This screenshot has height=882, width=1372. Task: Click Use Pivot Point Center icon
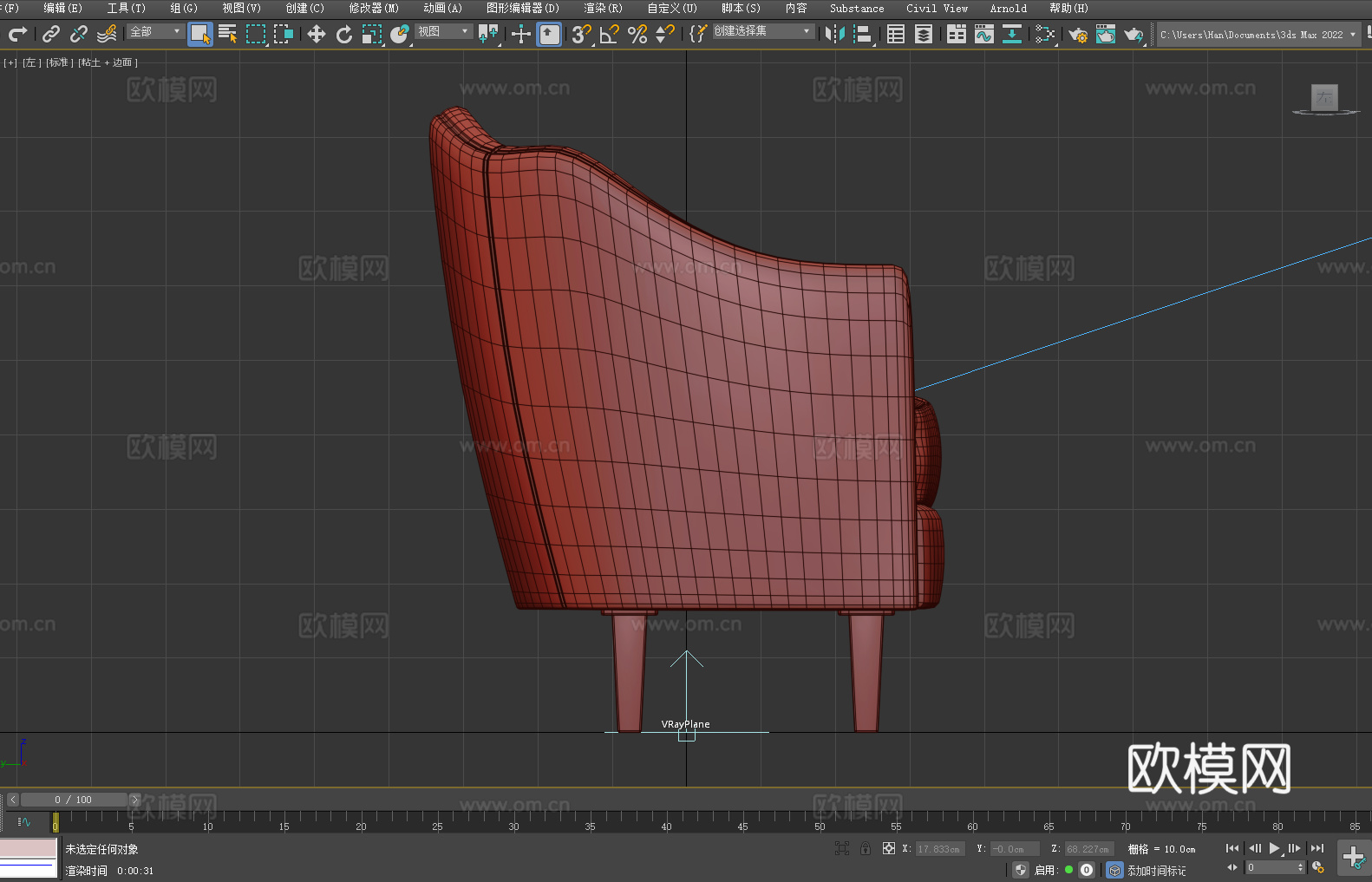(x=488, y=34)
